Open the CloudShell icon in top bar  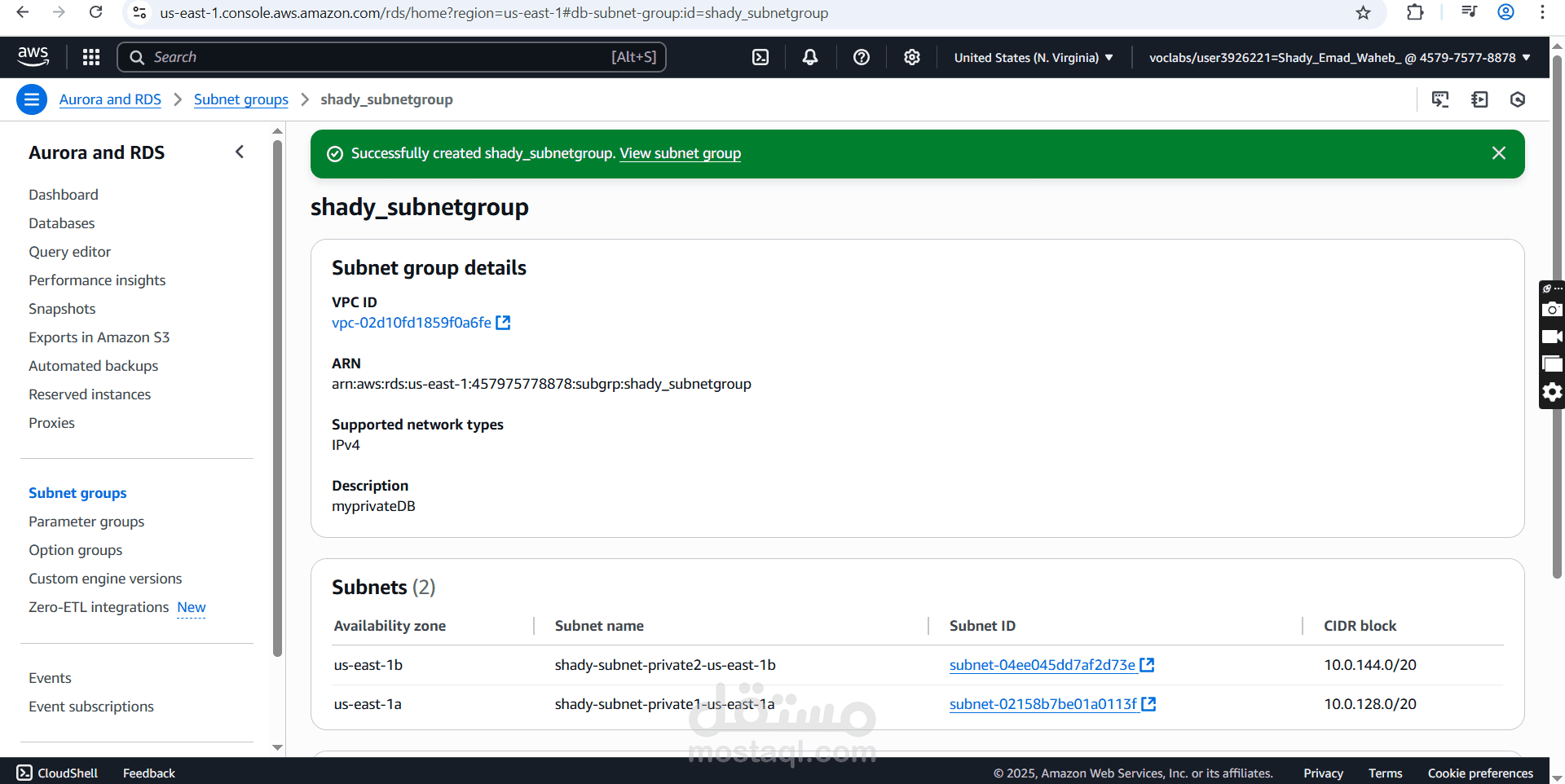click(760, 57)
